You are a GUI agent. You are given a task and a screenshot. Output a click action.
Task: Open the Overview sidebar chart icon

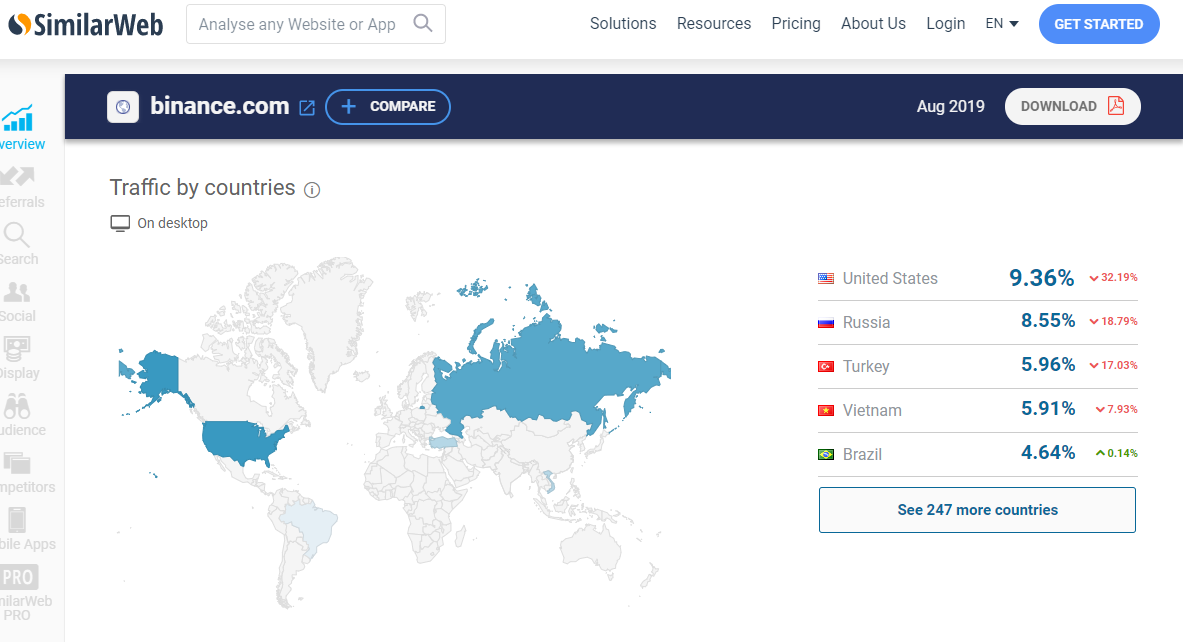click(x=17, y=118)
